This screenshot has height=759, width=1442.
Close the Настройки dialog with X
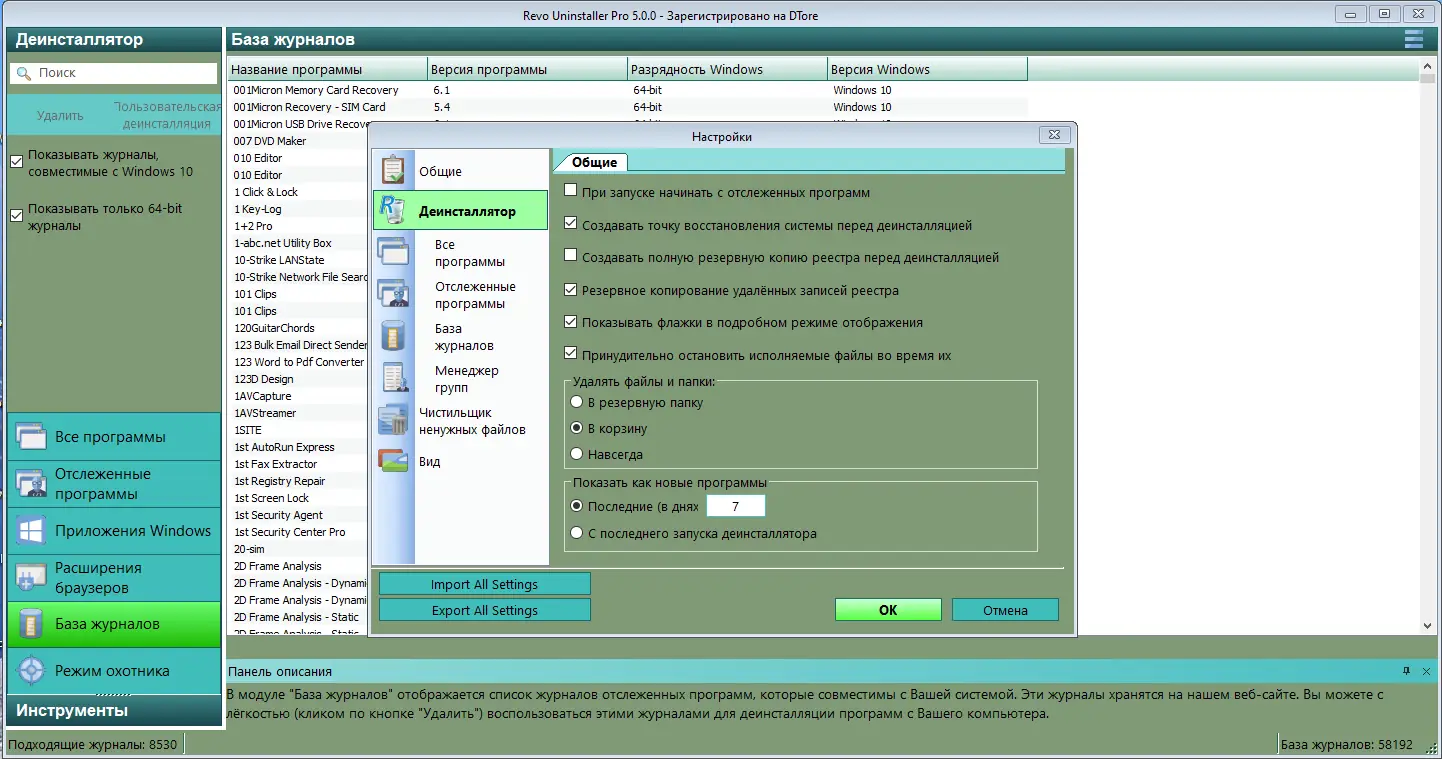pos(1054,136)
